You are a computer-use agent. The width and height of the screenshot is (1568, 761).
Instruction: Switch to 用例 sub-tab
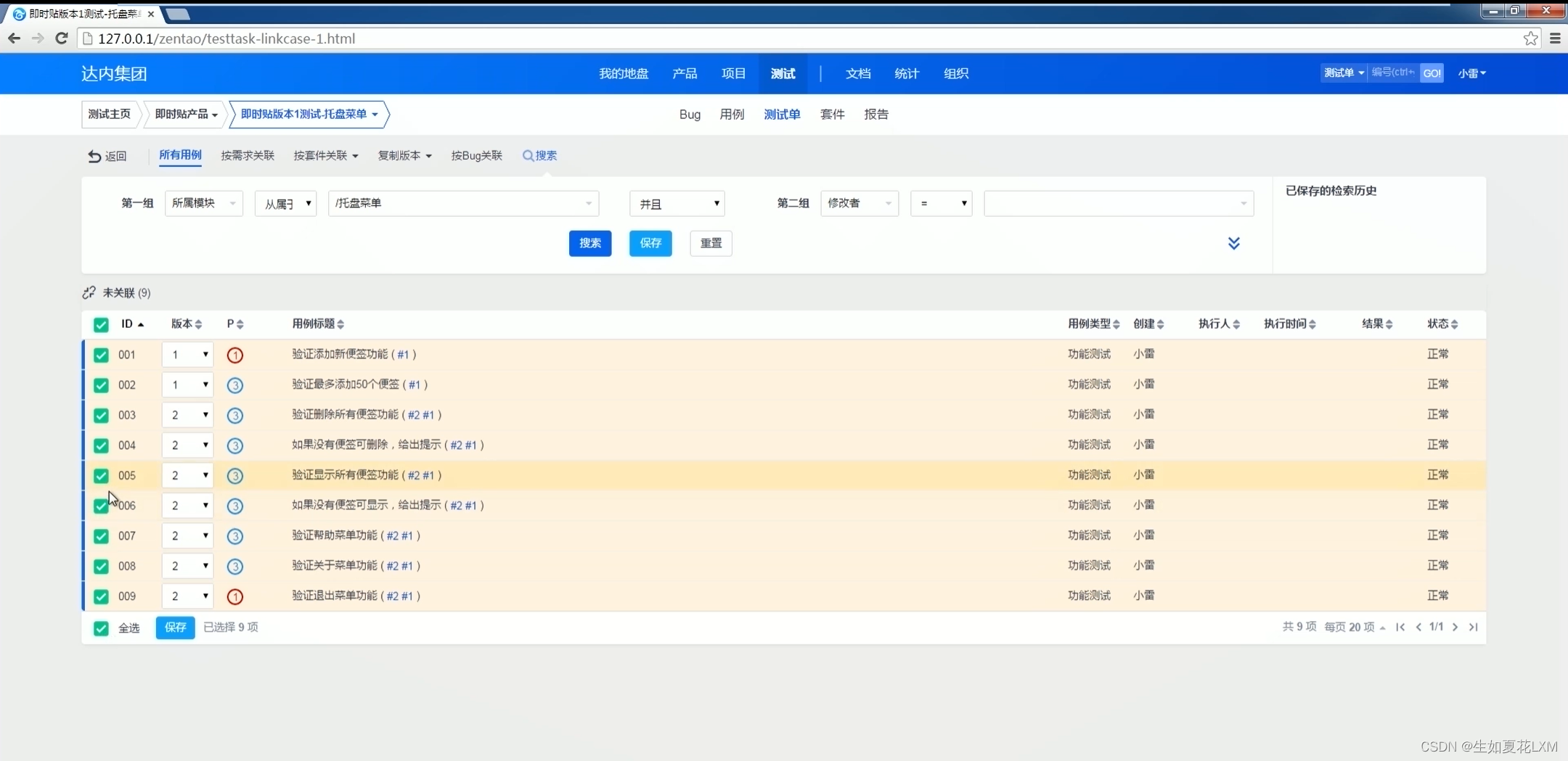[732, 115]
